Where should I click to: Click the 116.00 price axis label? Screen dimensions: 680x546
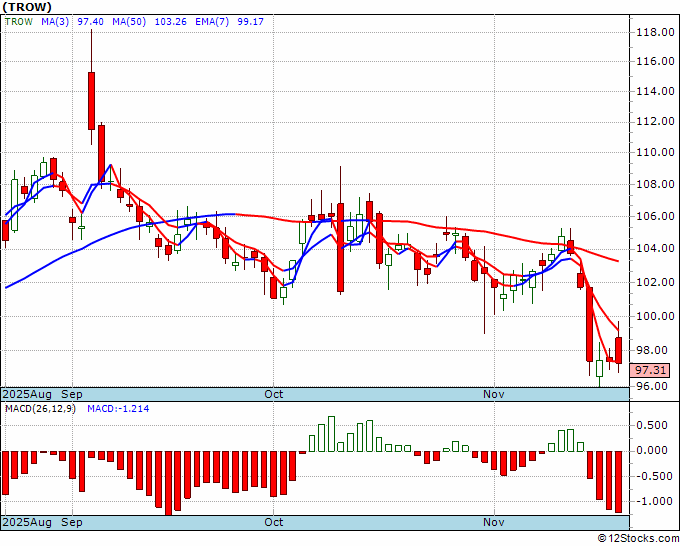(655, 62)
